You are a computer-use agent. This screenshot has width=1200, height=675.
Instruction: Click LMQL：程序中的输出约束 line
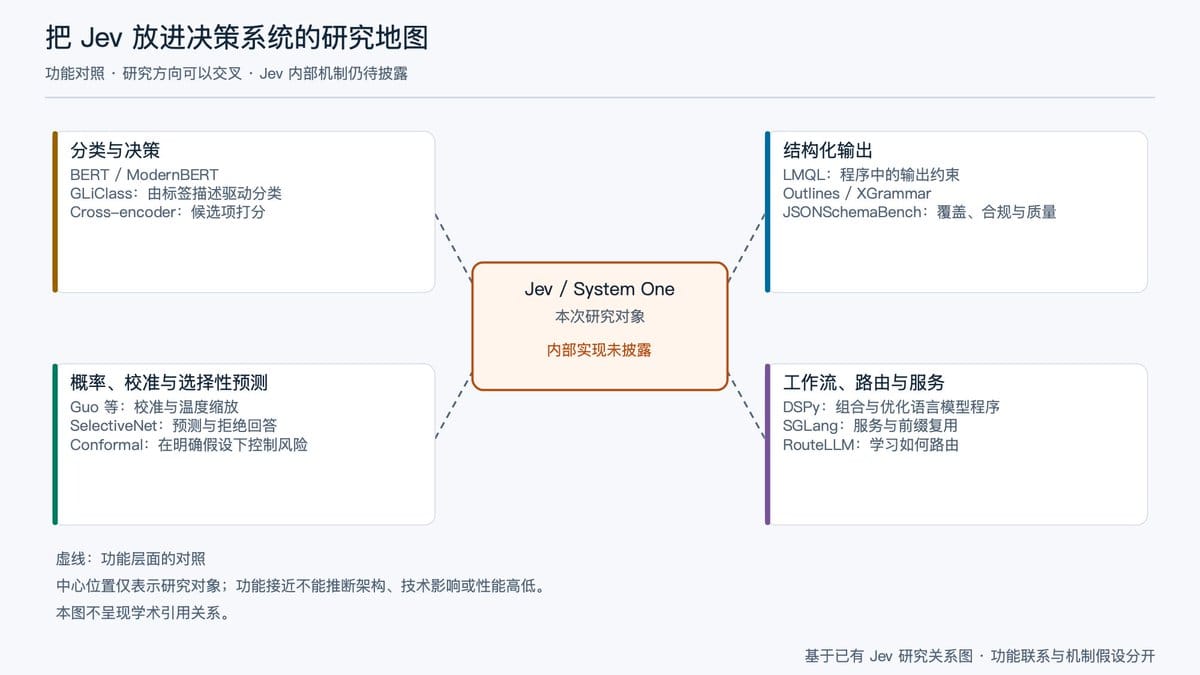871,175
